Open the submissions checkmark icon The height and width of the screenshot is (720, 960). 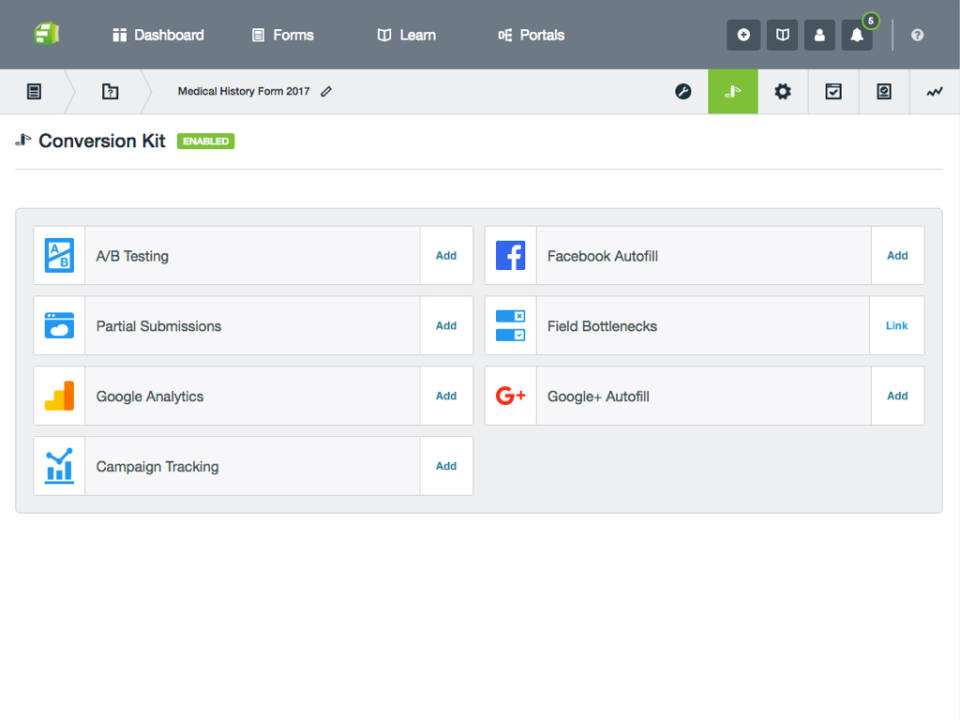coord(833,92)
